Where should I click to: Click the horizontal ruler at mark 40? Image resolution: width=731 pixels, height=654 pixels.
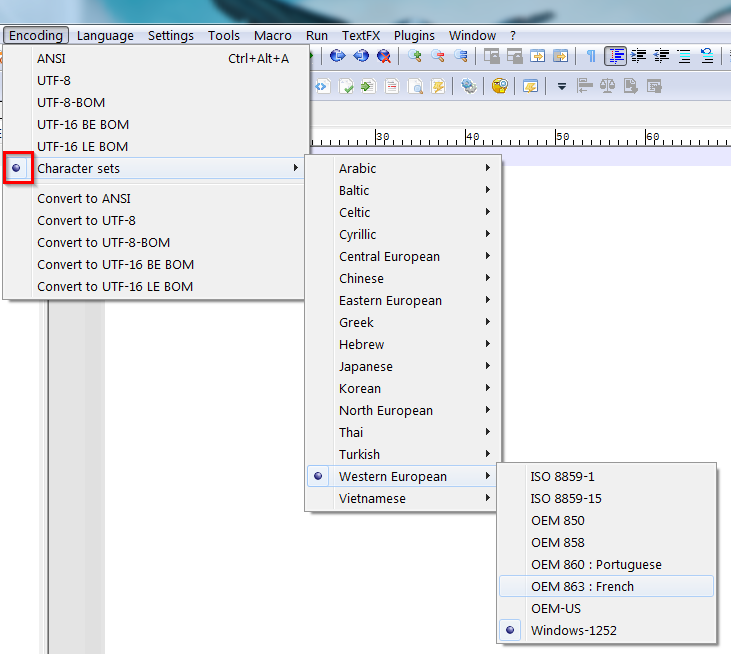click(473, 137)
